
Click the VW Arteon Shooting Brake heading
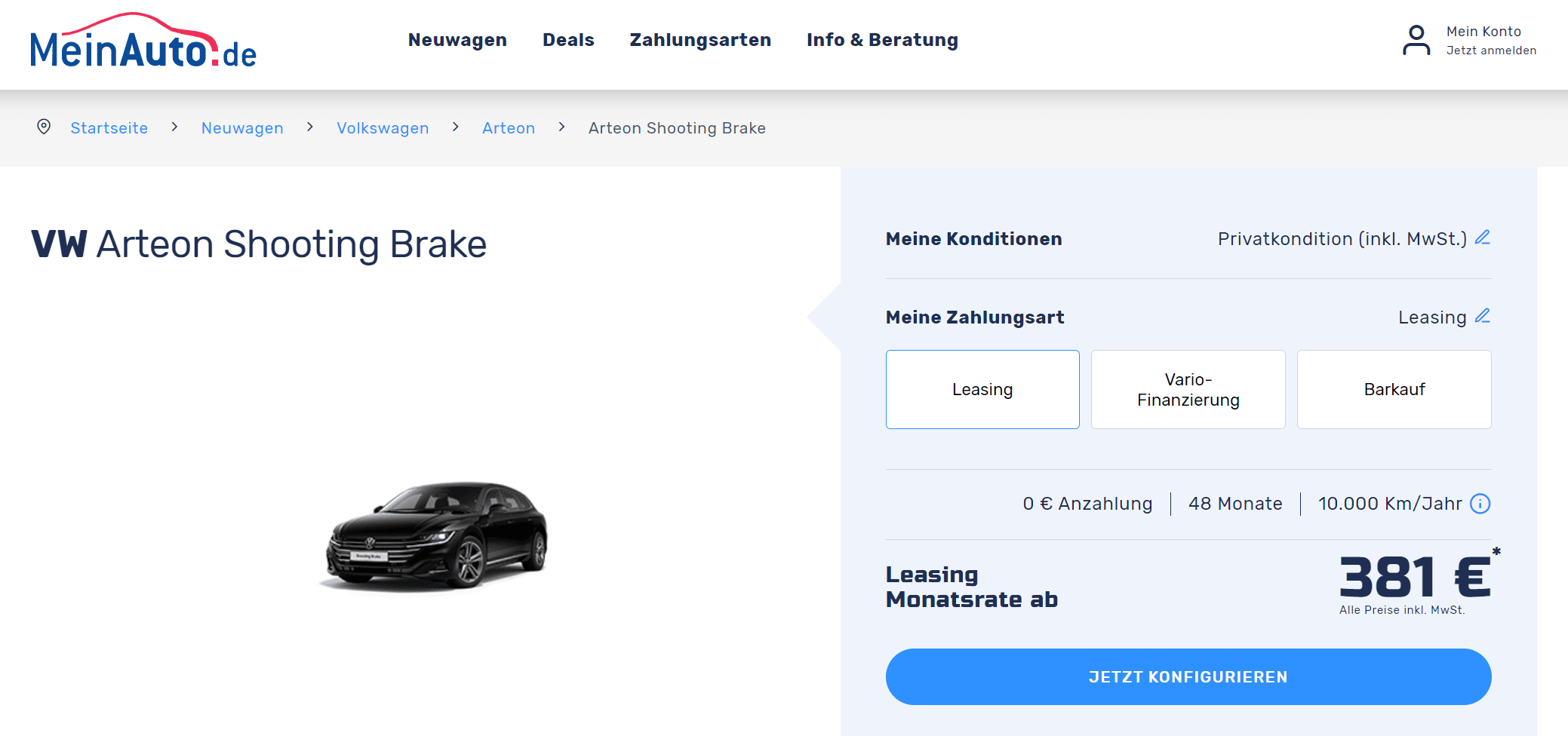point(259,244)
